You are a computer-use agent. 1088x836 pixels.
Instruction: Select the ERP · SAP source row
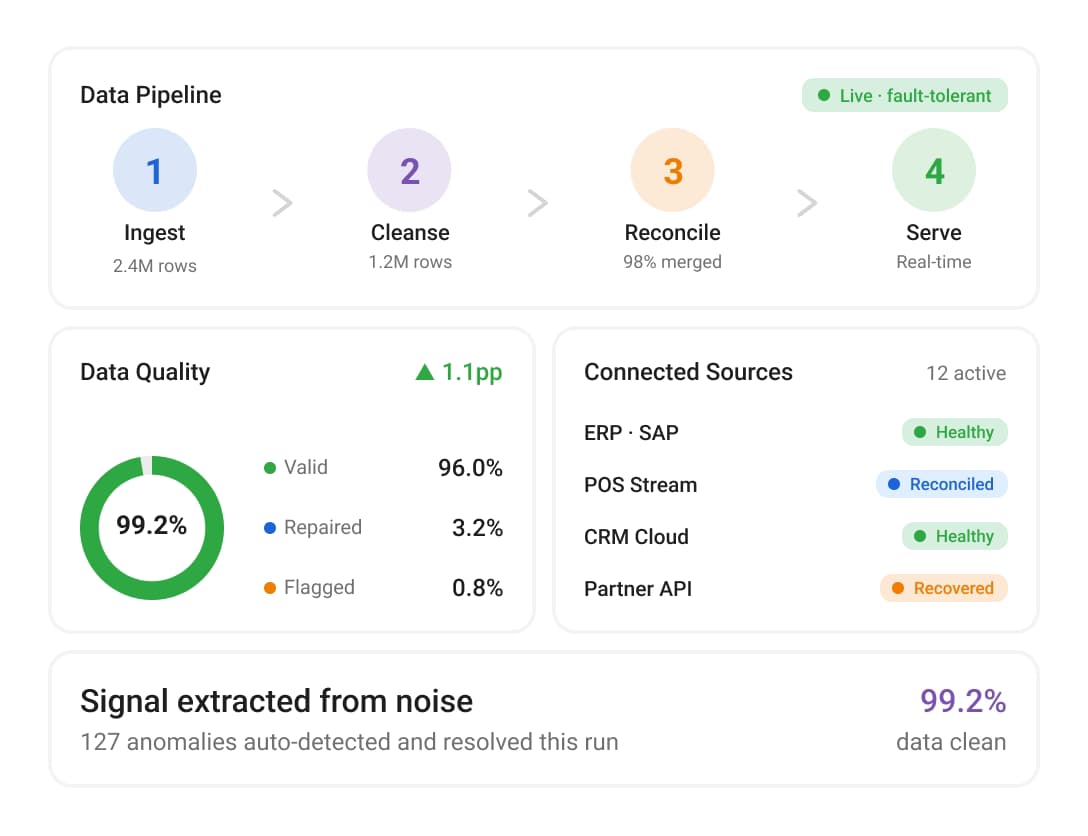point(795,432)
